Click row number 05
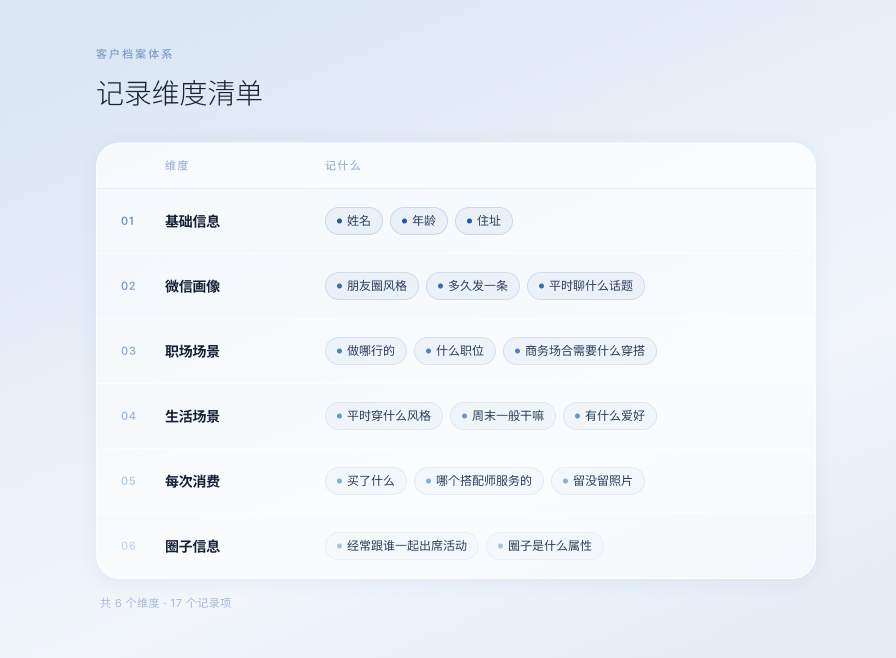The image size is (896, 658). click(x=128, y=482)
